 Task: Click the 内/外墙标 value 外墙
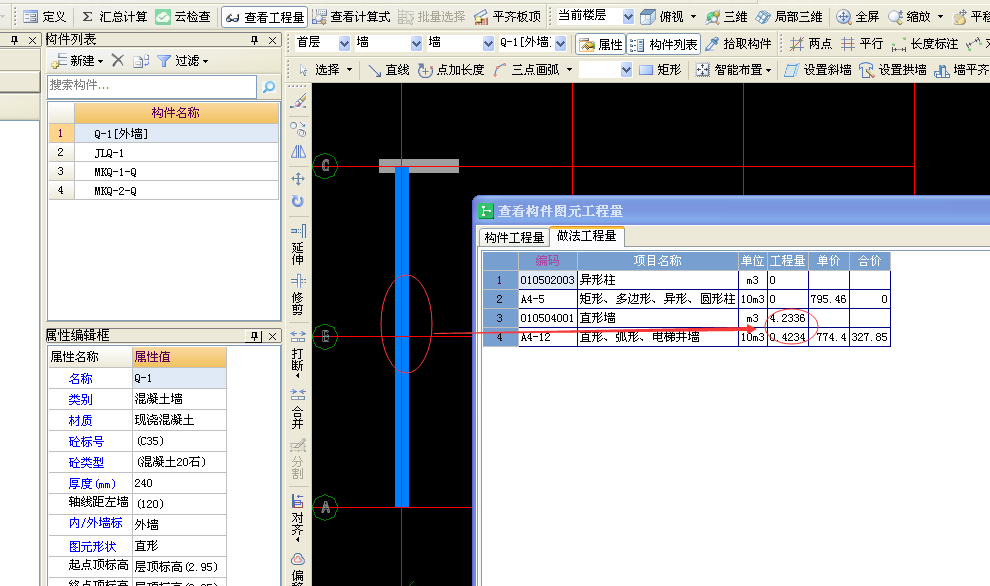(x=179, y=524)
